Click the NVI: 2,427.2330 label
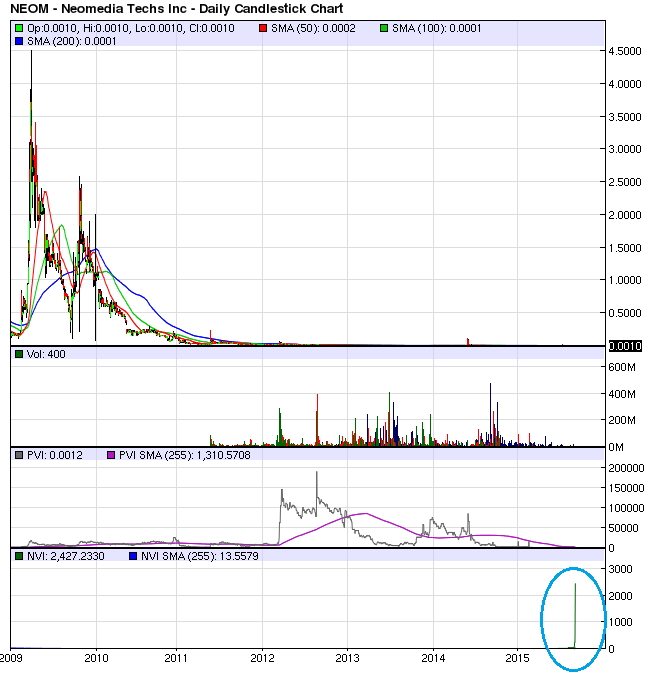The height and width of the screenshot is (689, 650). click(x=66, y=556)
